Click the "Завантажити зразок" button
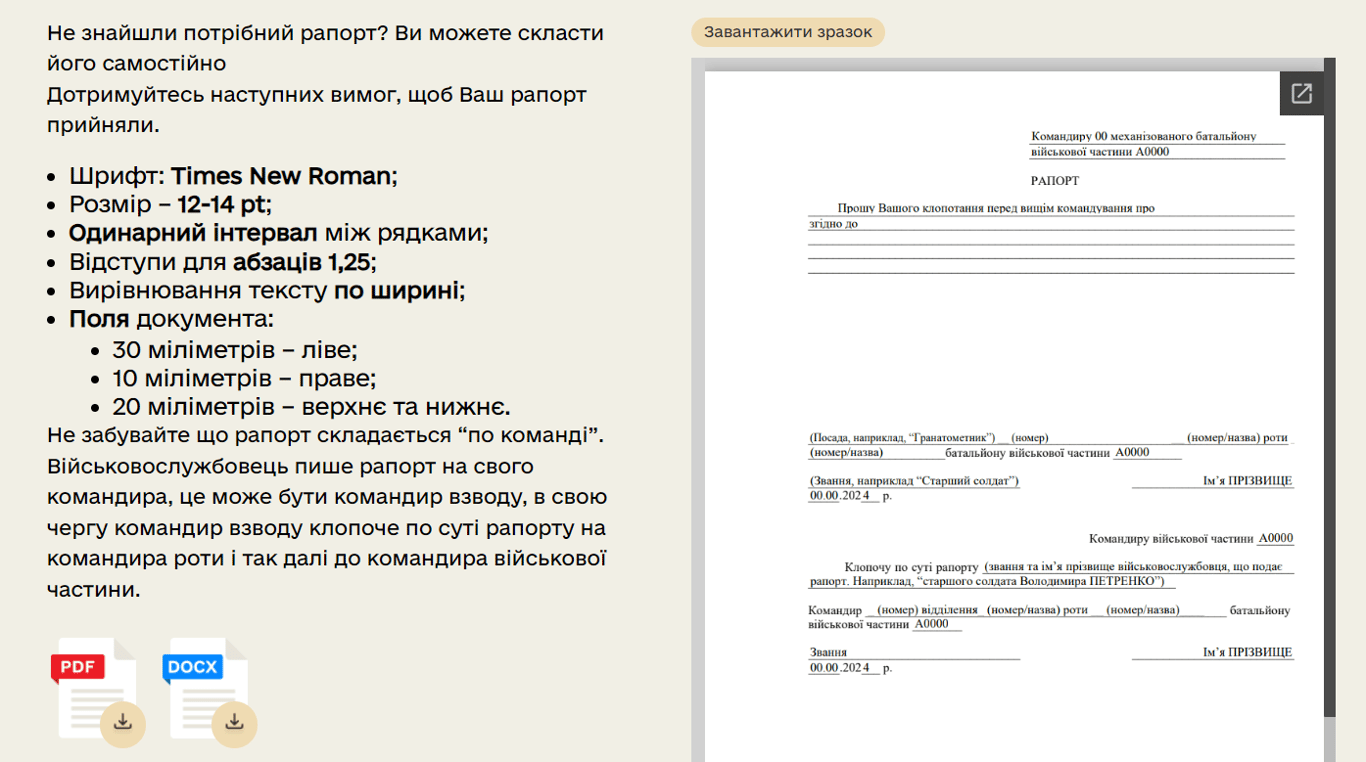Screen dimensions: 1366x762 point(787,32)
